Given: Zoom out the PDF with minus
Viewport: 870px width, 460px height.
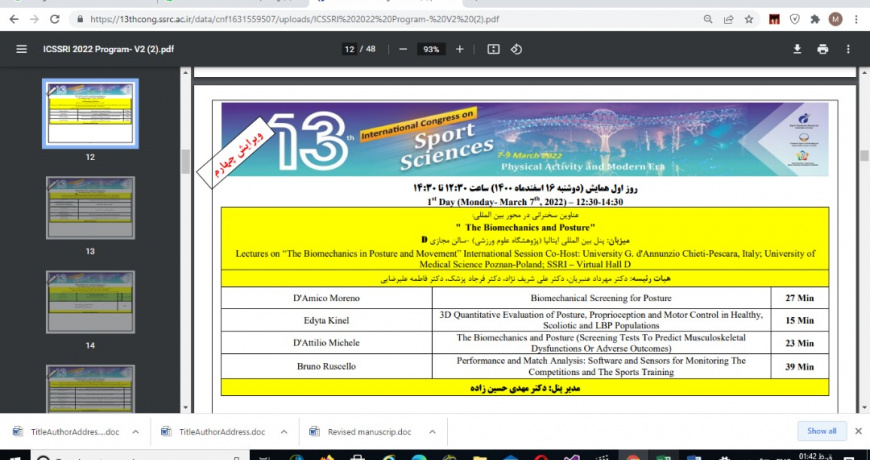Looking at the screenshot, I should tap(403, 49).
